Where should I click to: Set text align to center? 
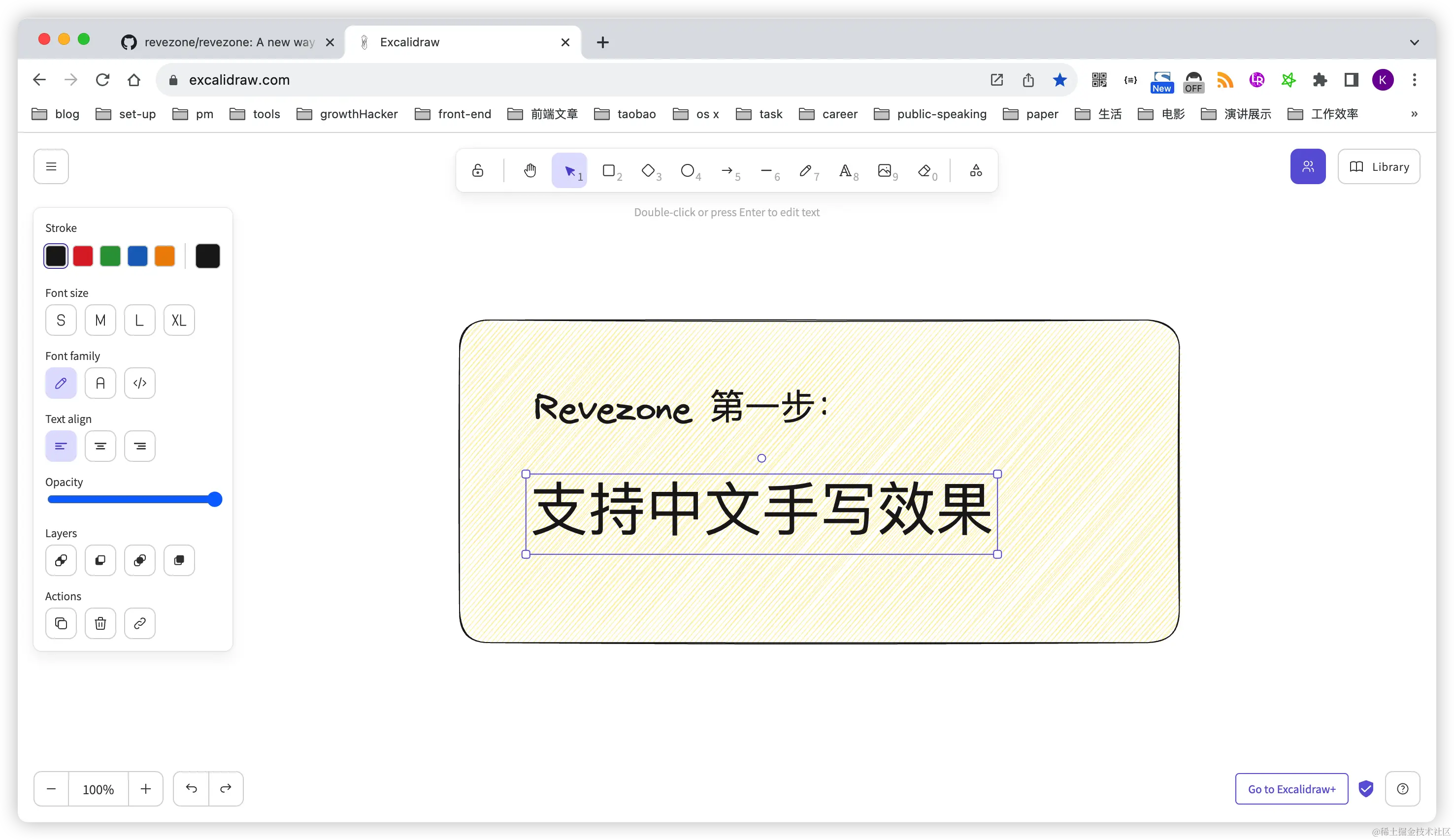click(x=100, y=446)
